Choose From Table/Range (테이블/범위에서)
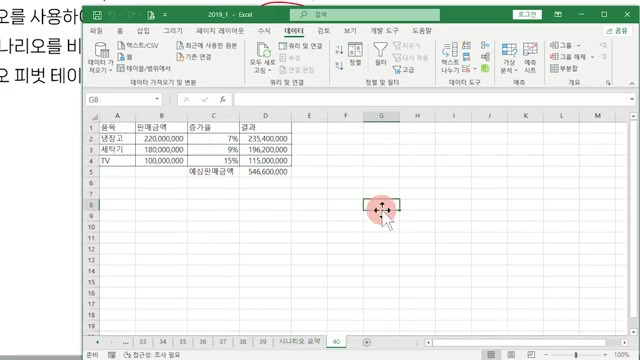This screenshot has width=640, height=360. click(x=144, y=68)
